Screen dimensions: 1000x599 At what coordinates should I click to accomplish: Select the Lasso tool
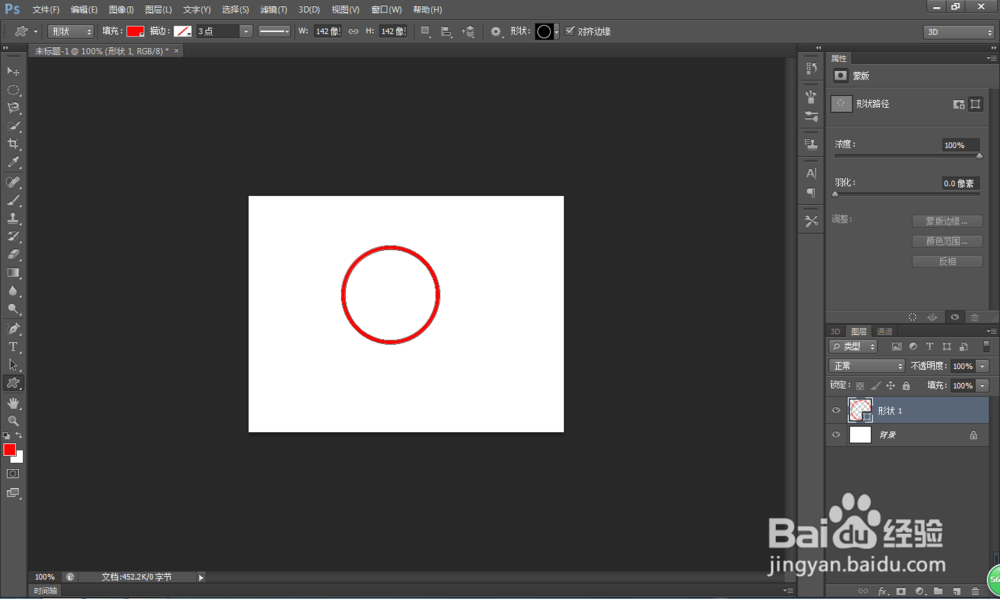pyautogui.click(x=13, y=108)
